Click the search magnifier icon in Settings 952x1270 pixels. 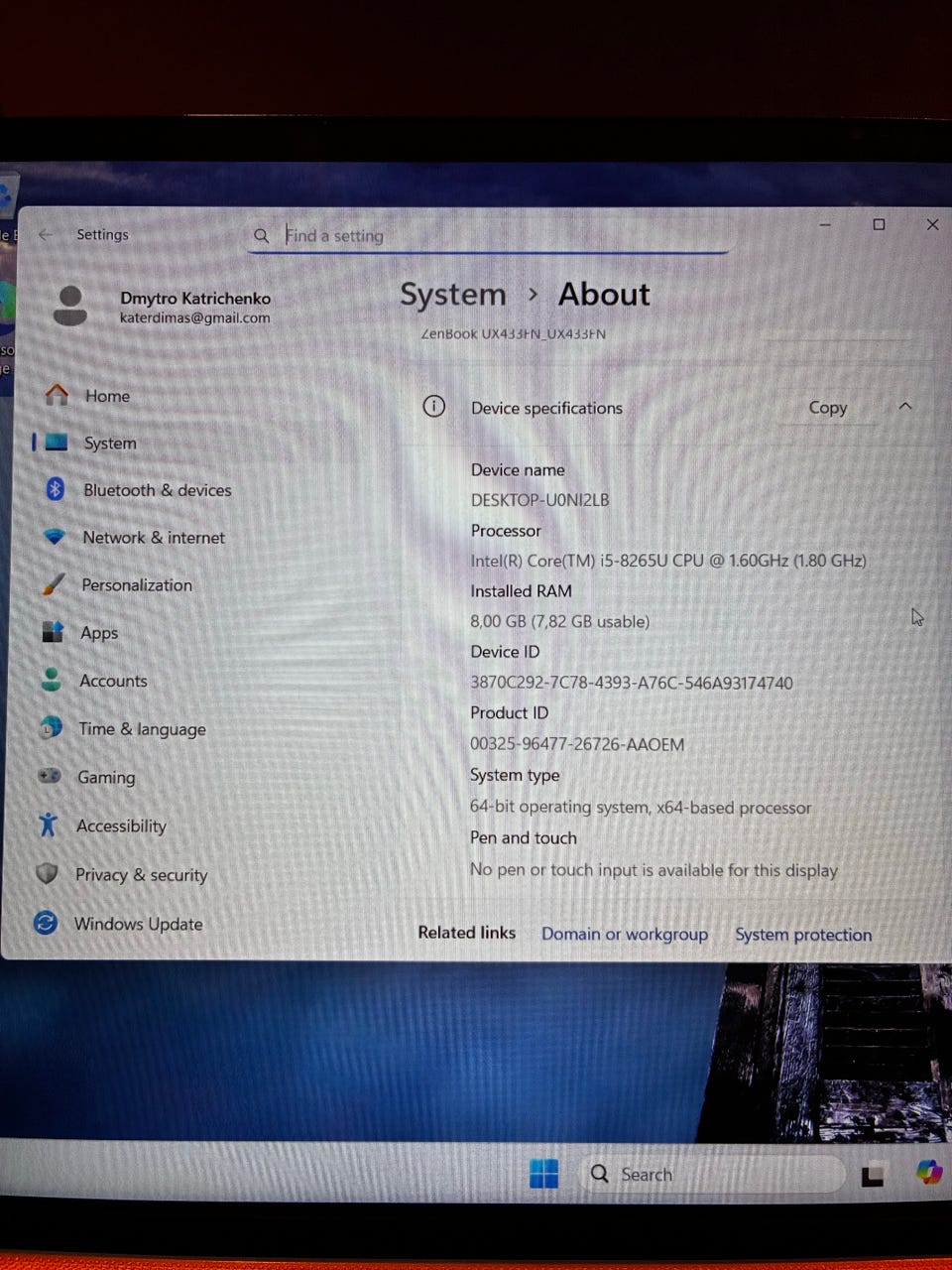tap(262, 236)
